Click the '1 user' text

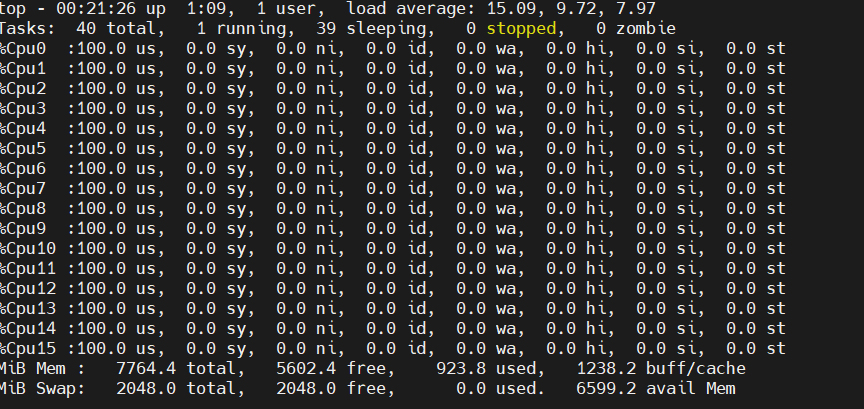point(289,9)
